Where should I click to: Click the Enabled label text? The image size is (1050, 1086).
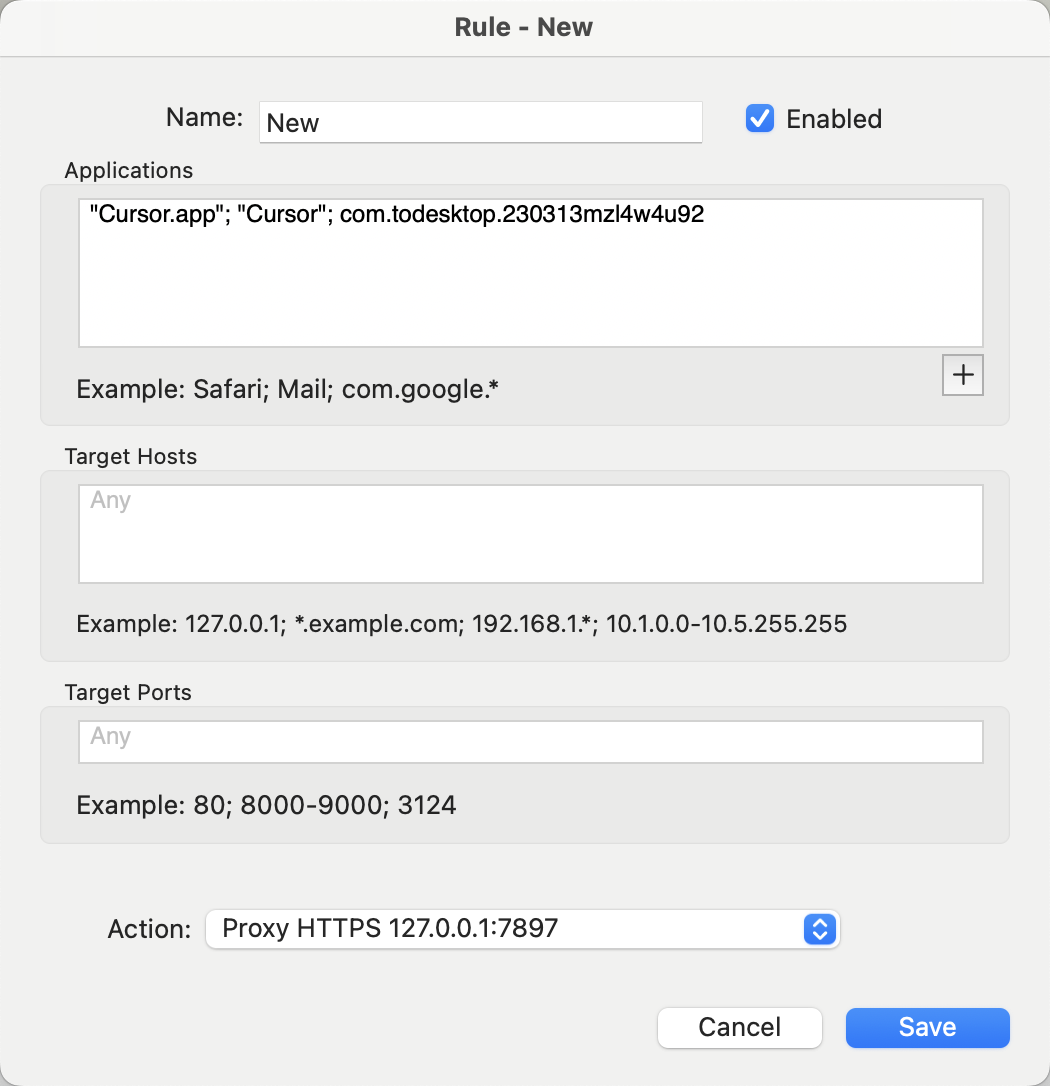point(834,119)
